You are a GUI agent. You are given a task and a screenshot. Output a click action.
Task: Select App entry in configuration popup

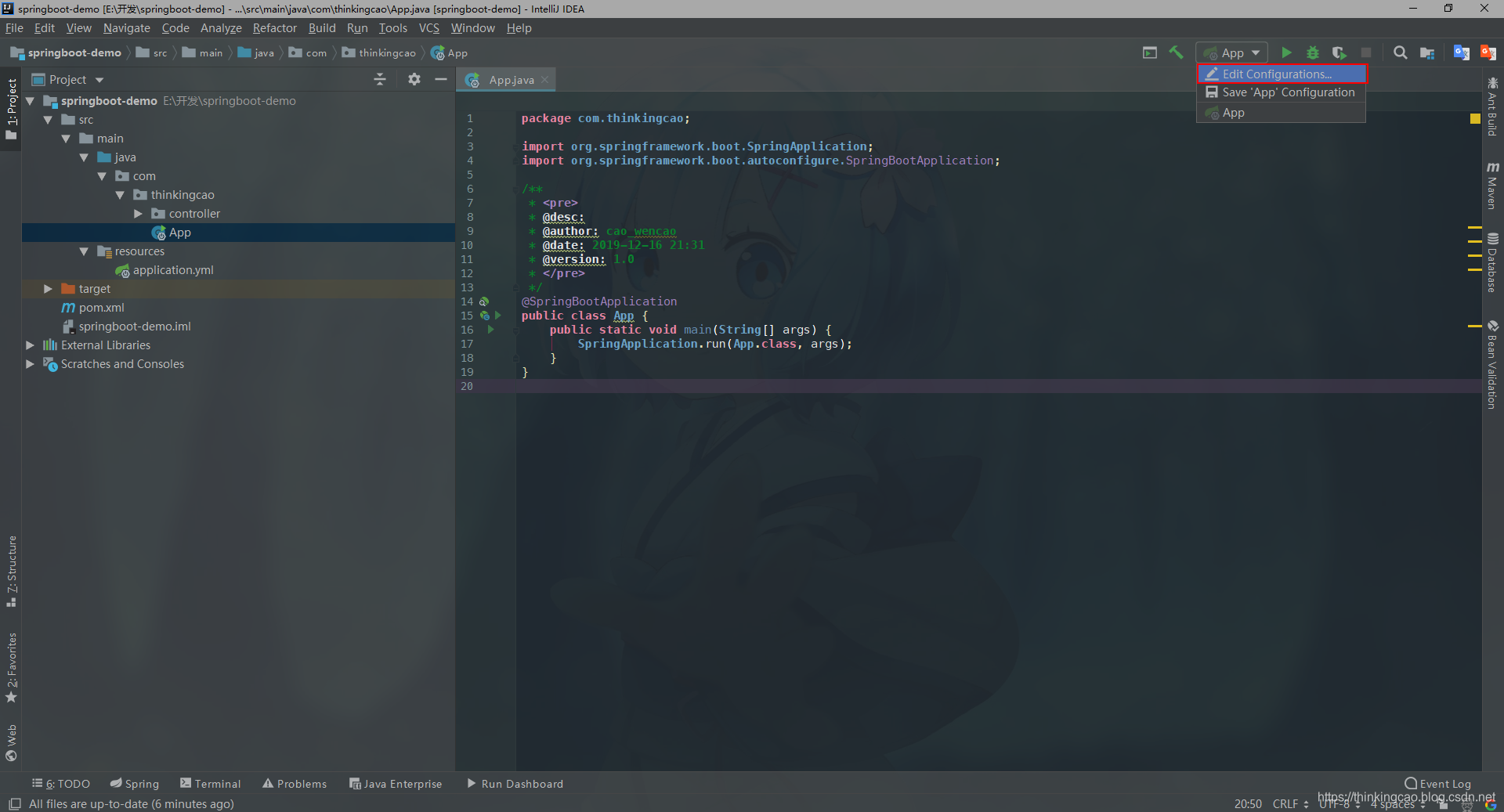[x=1282, y=113]
